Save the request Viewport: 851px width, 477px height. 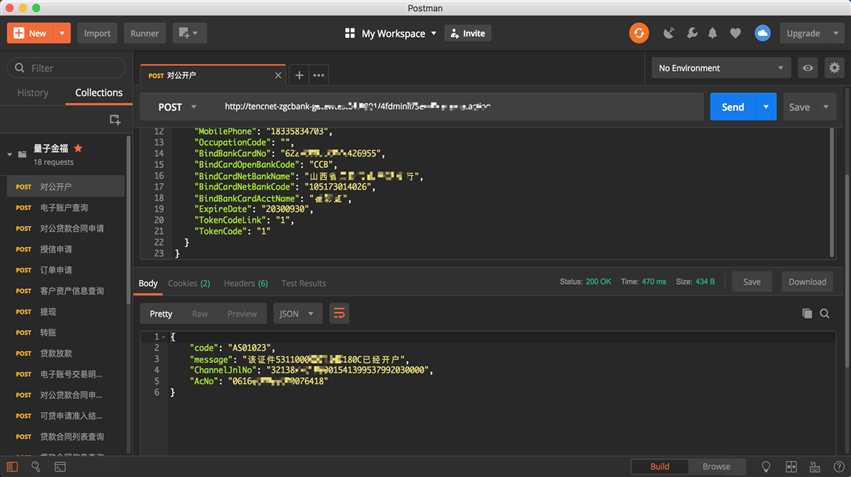(x=799, y=107)
